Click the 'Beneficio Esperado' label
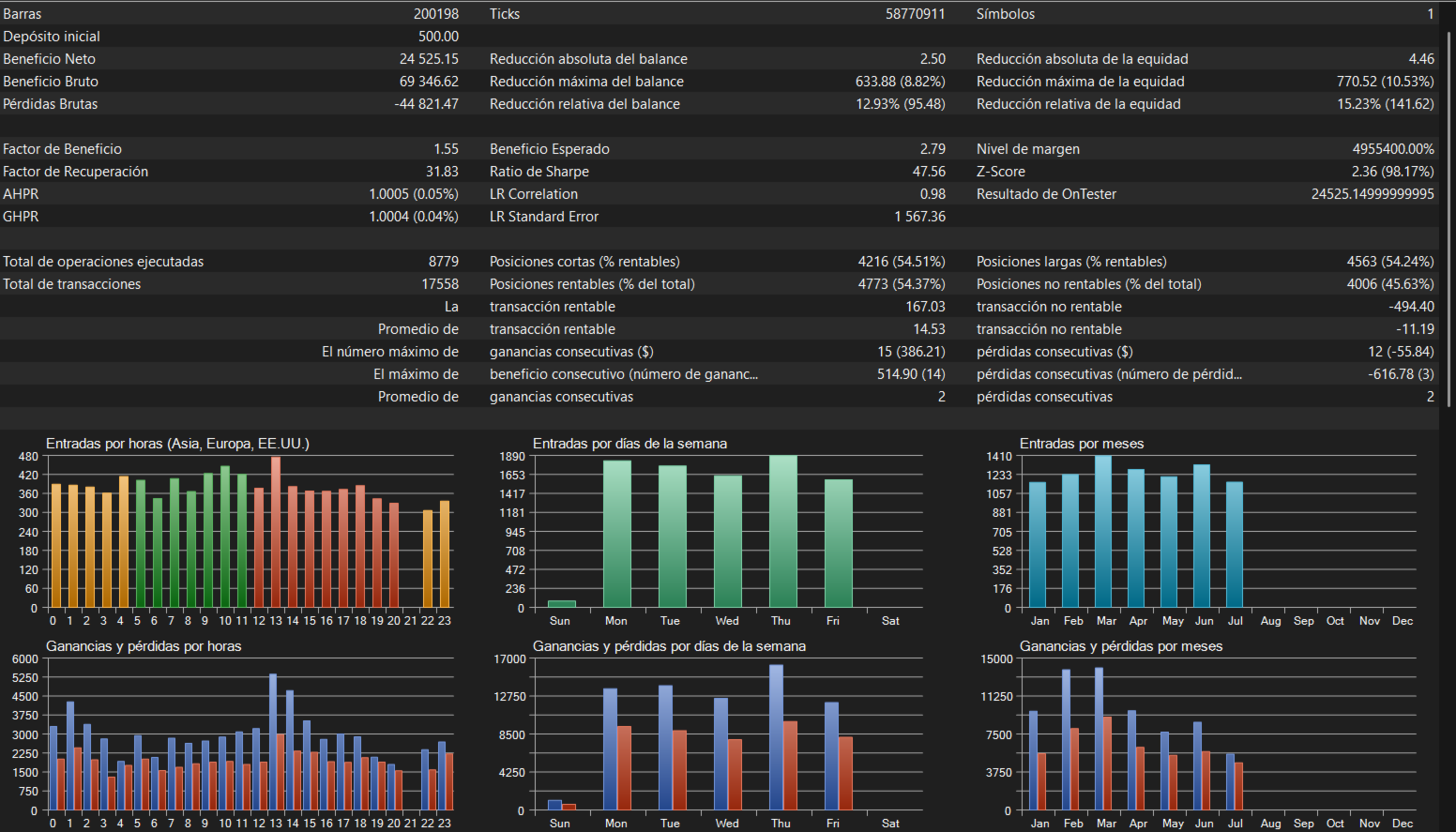This screenshot has width=1456, height=832. click(550, 149)
